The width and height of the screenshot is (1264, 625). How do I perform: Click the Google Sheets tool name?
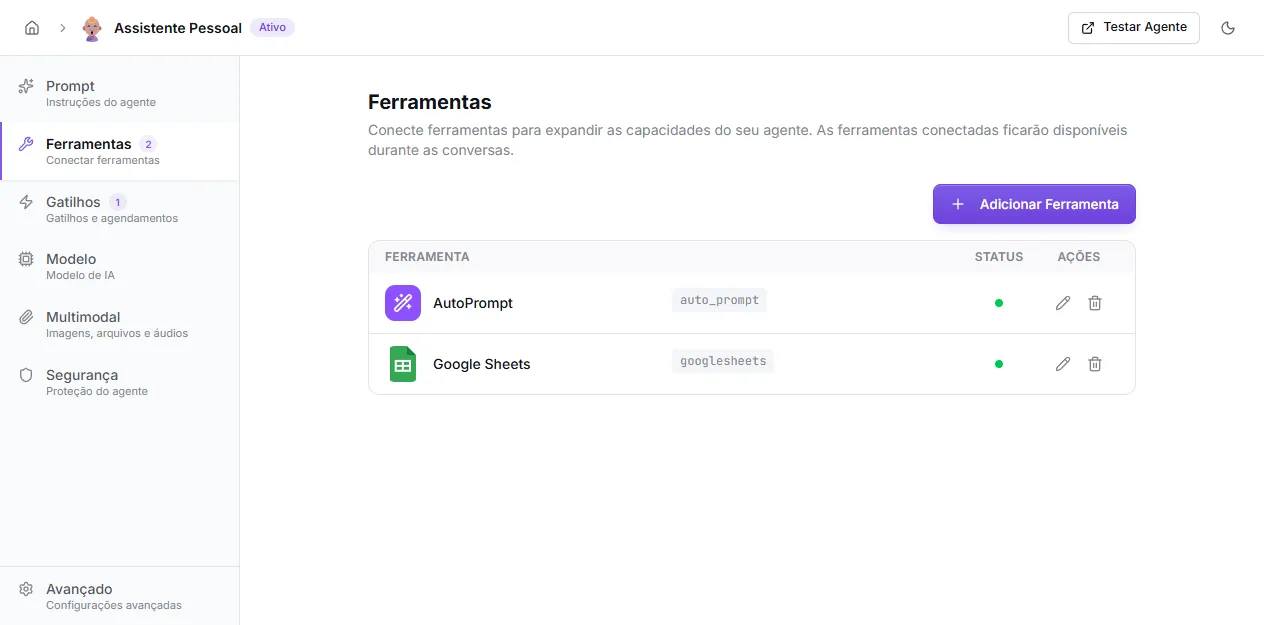pyautogui.click(x=482, y=364)
